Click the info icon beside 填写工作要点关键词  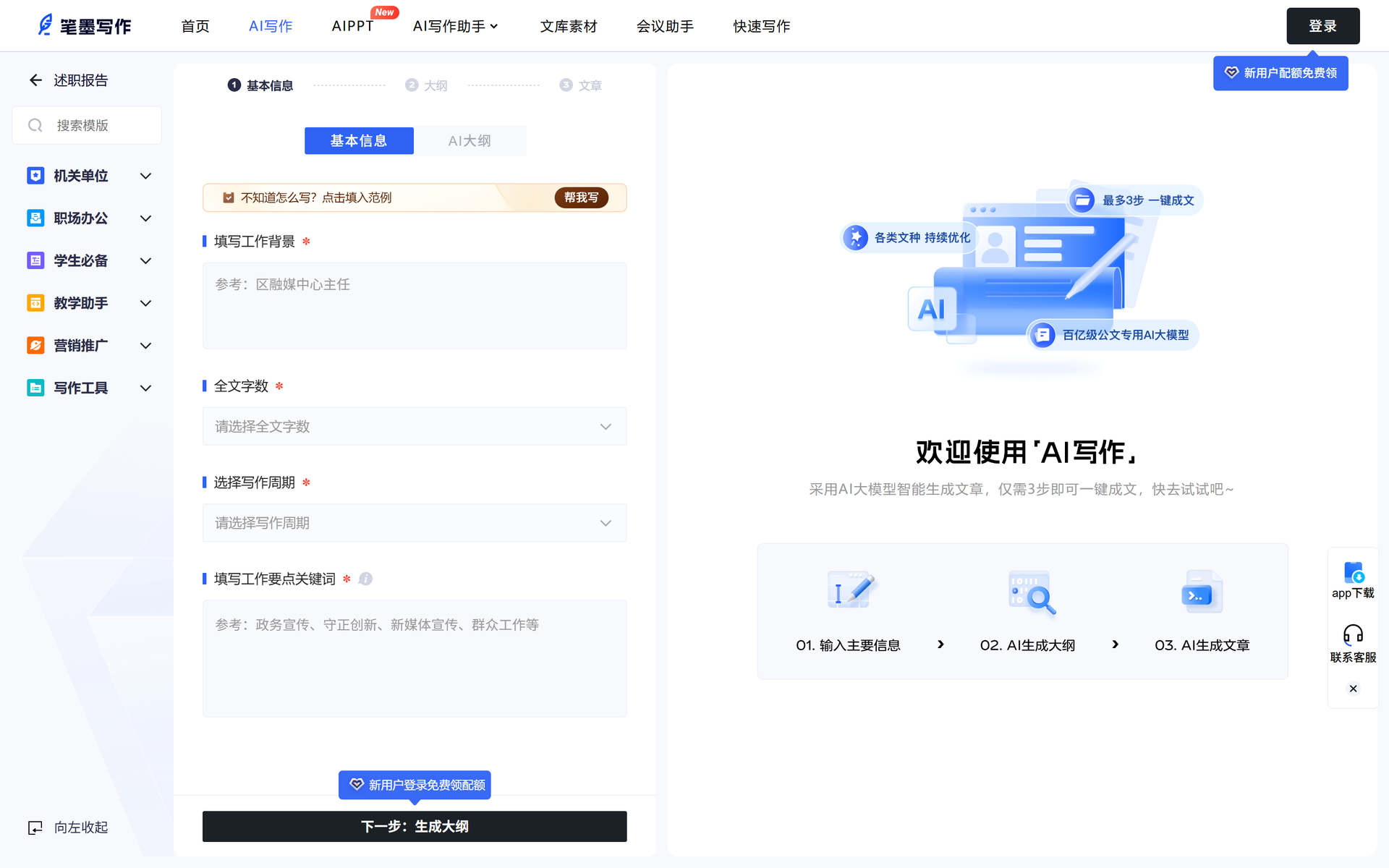(366, 579)
